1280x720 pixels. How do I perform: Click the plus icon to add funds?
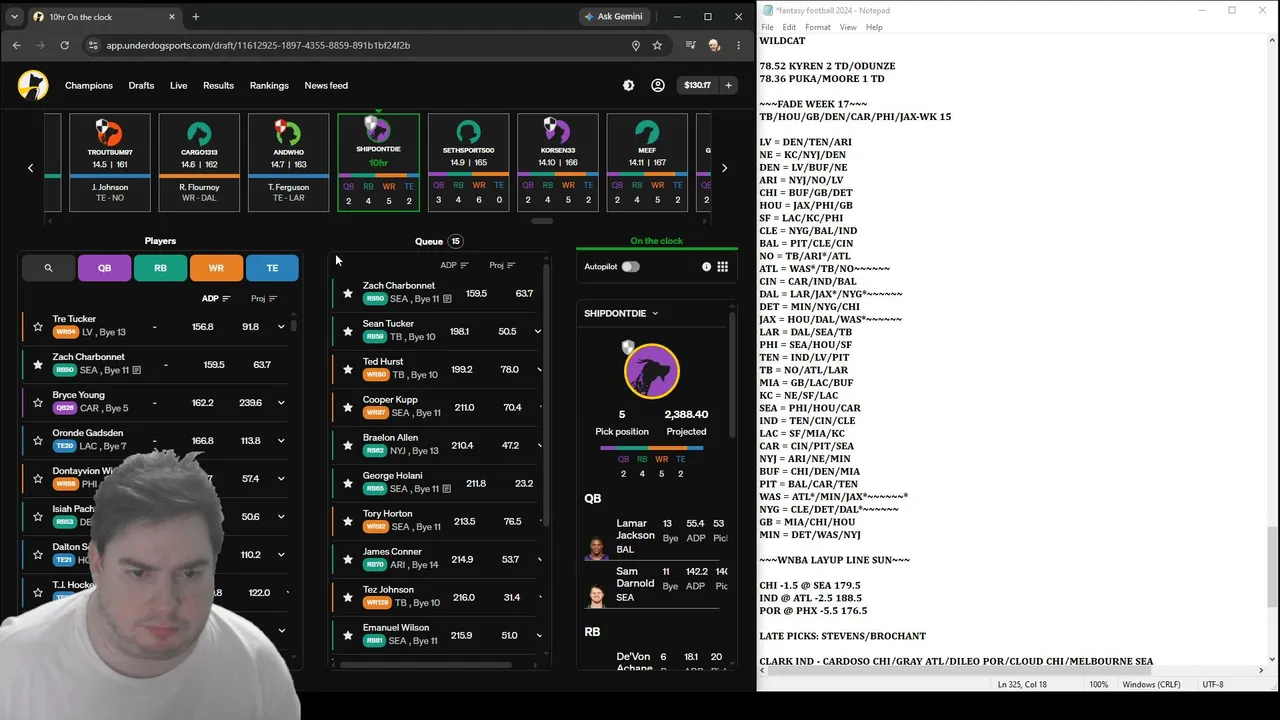[728, 85]
